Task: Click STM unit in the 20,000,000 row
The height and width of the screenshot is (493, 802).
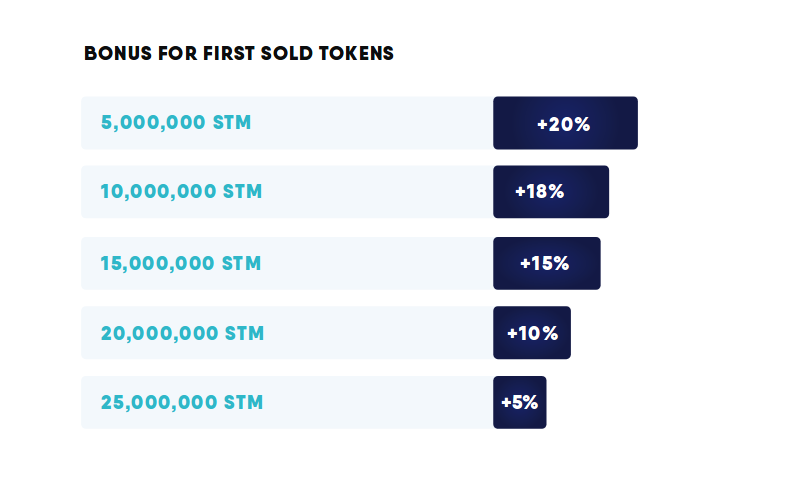Action: coord(244,333)
